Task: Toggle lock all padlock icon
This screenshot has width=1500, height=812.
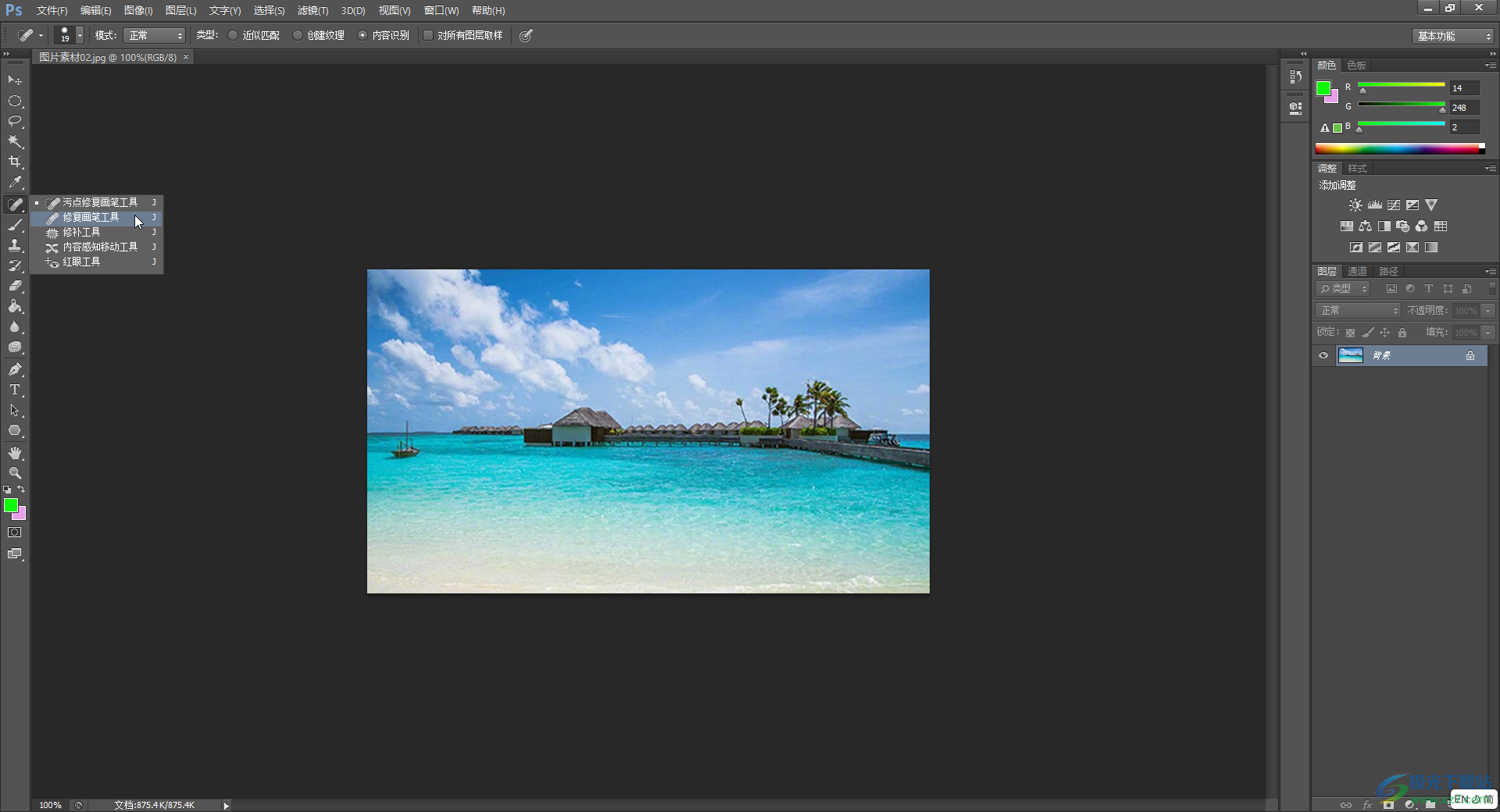Action: pos(1402,333)
